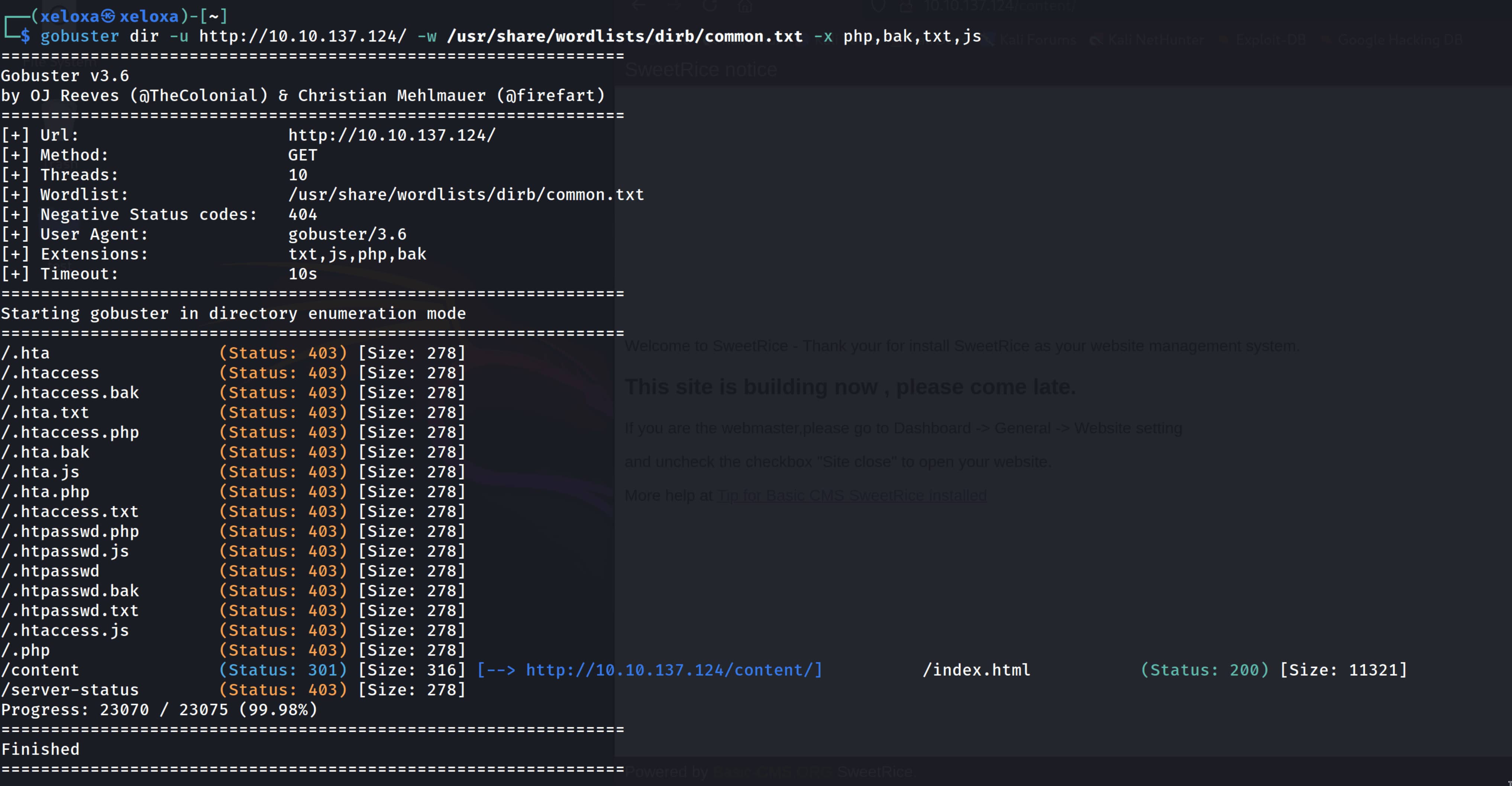This screenshot has height=786, width=1512.
Task: Click the browser forward arrow icon
Action: pyautogui.click(x=674, y=6)
